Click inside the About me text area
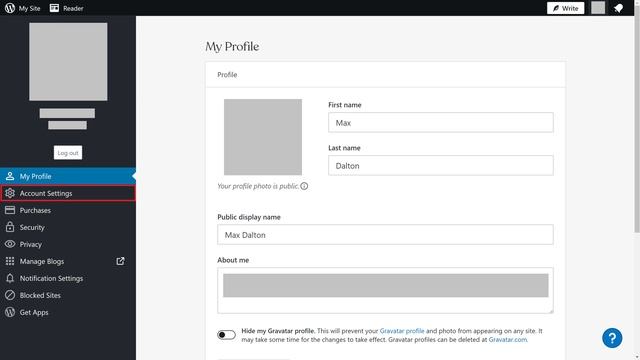The width and height of the screenshot is (640, 360). click(x=385, y=291)
